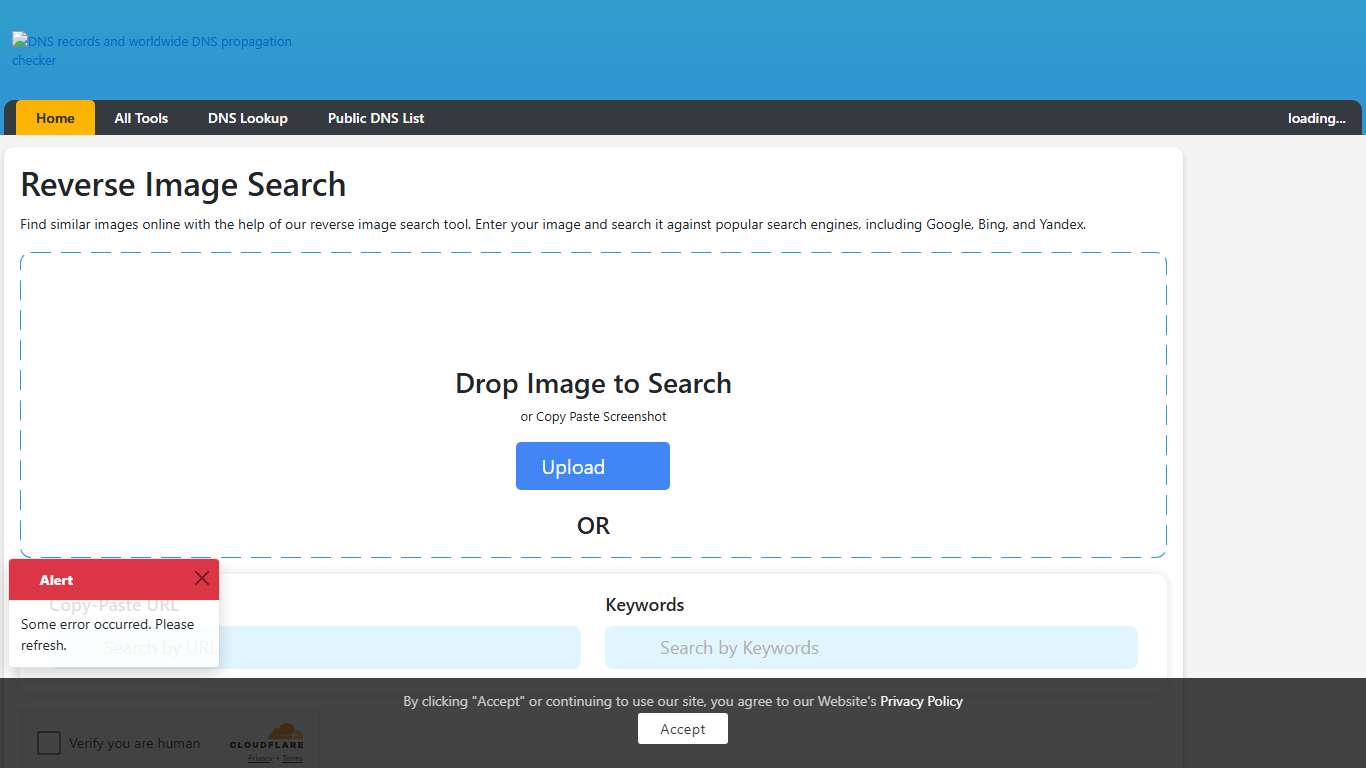Click the Reverse Image Search heading
Viewport: 1366px width, 768px height.
[x=183, y=184]
